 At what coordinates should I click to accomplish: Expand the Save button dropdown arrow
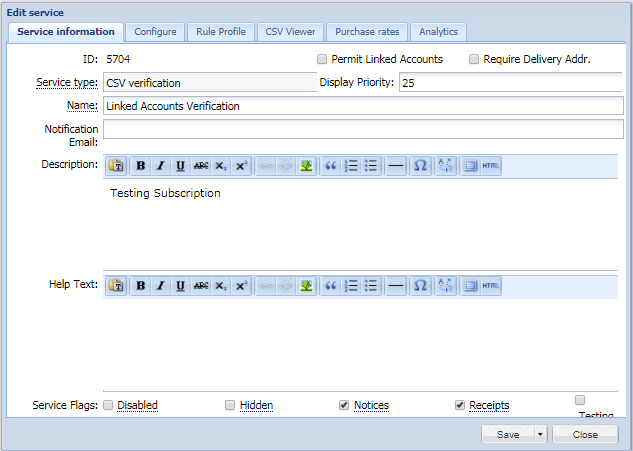click(540, 435)
